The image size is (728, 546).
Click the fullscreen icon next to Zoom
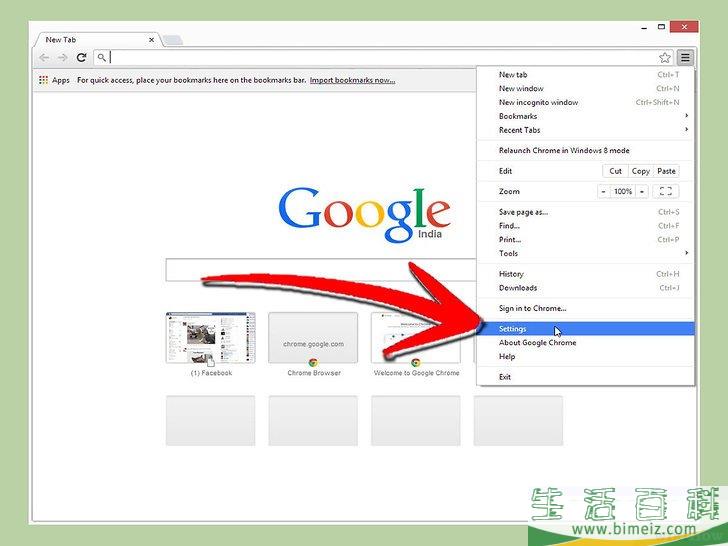coord(665,191)
